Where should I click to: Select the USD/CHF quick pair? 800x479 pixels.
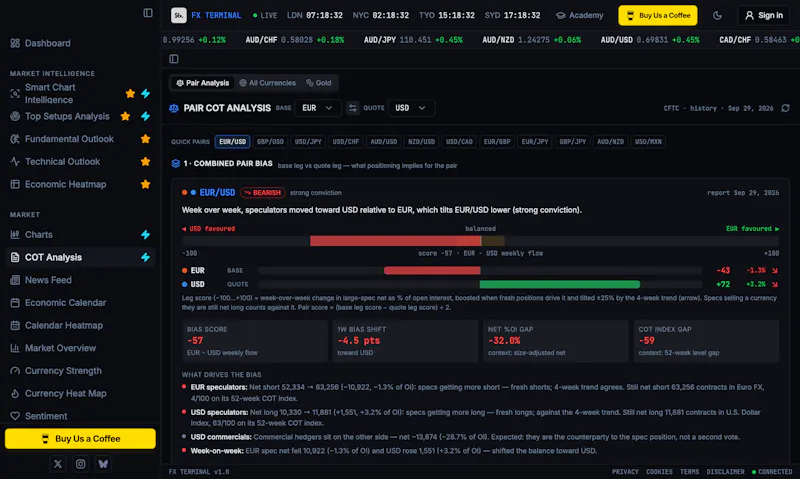pos(346,142)
